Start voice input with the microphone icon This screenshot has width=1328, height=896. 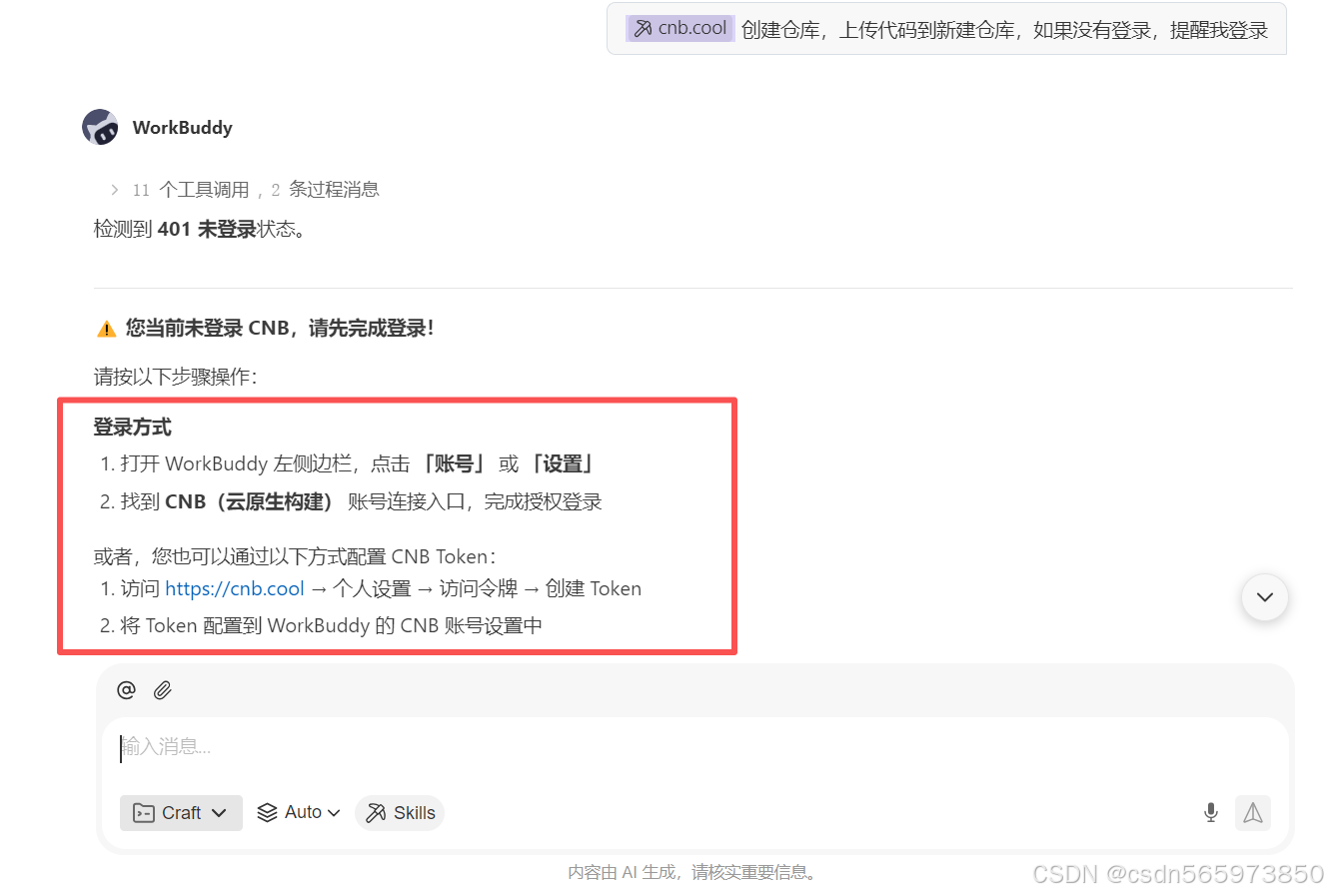click(1211, 813)
